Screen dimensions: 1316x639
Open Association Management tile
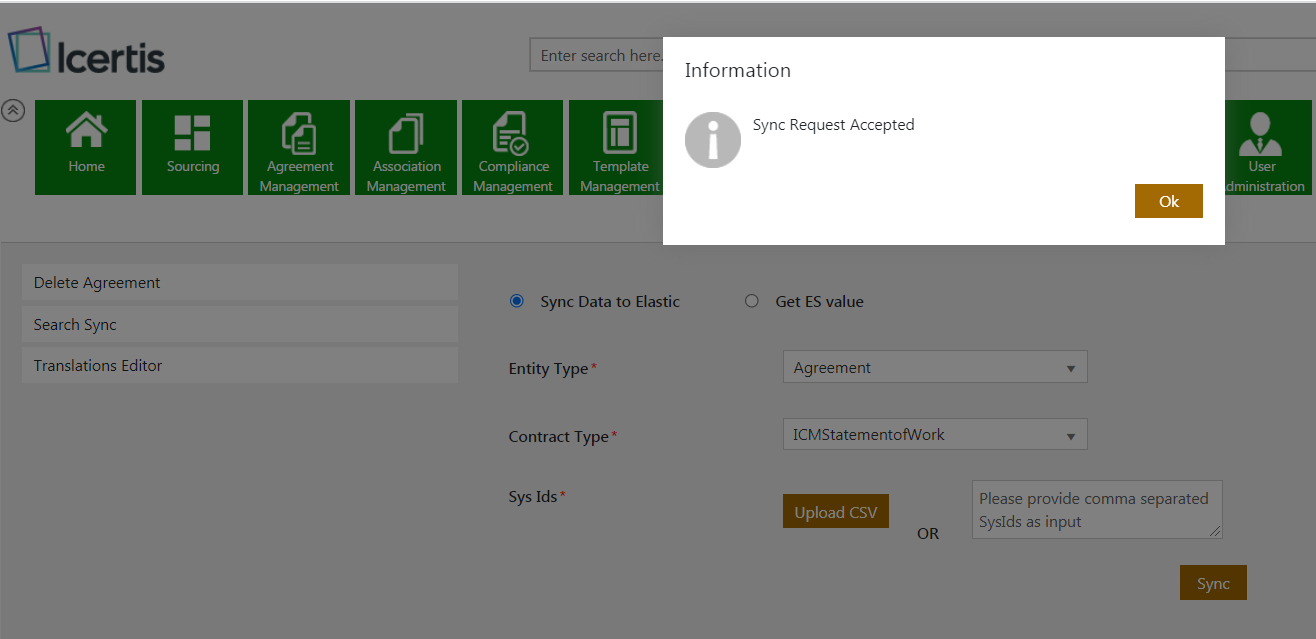pos(406,147)
